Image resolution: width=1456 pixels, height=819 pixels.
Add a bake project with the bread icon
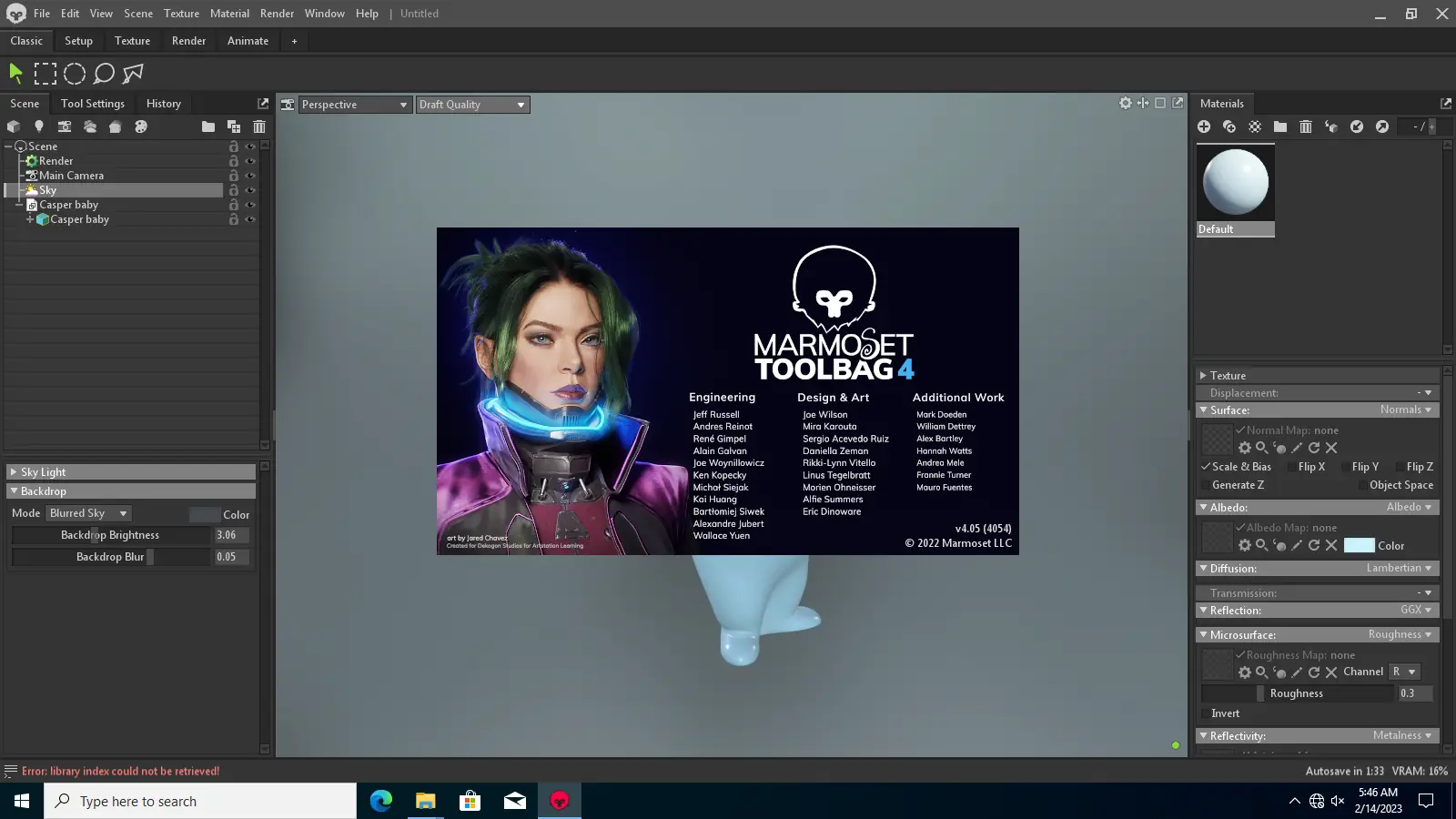(116, 126)
